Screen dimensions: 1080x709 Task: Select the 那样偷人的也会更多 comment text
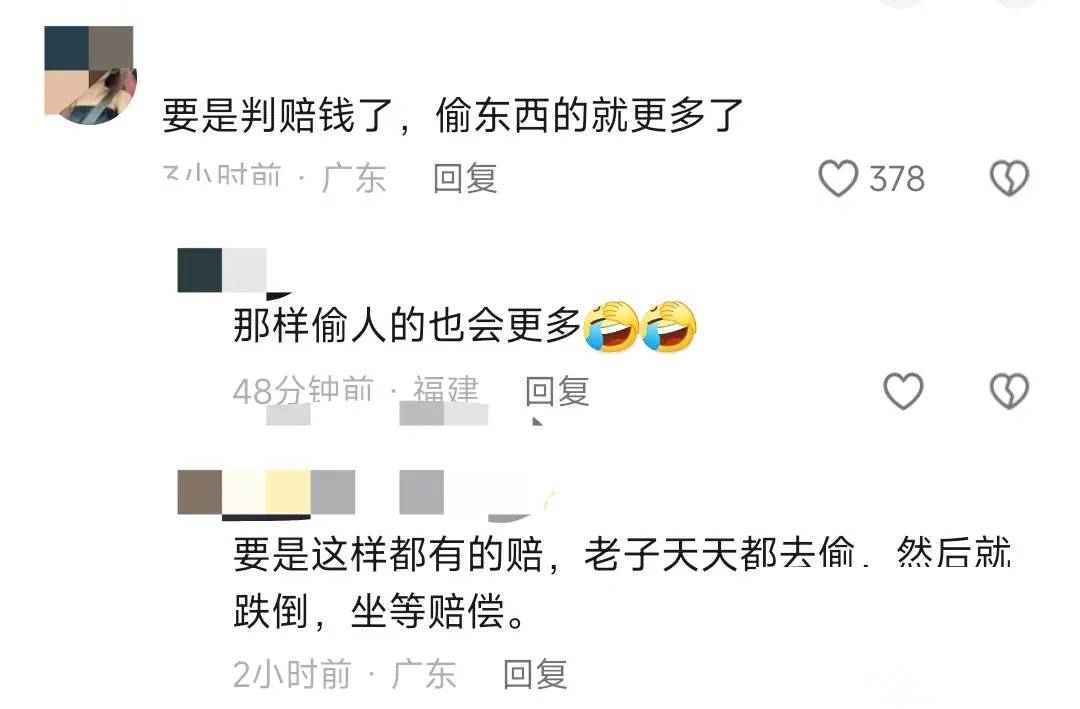tap(406, 325)
